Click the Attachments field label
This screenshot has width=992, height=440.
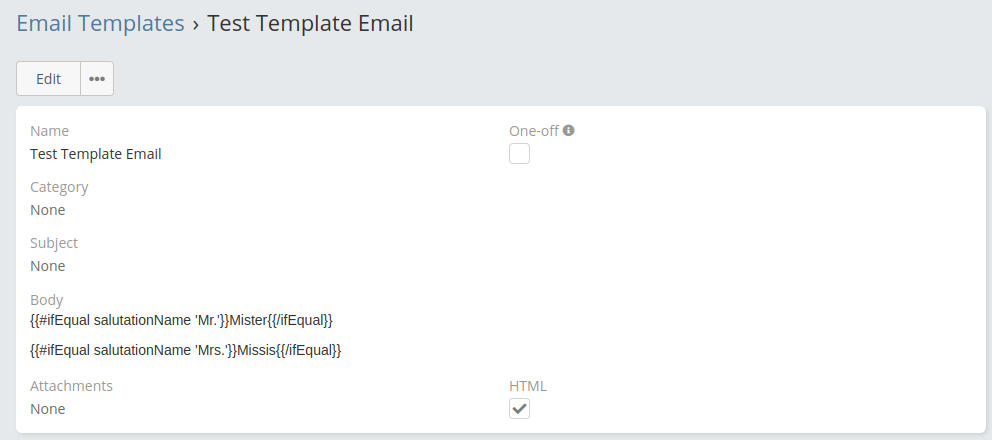pos(71,386)
